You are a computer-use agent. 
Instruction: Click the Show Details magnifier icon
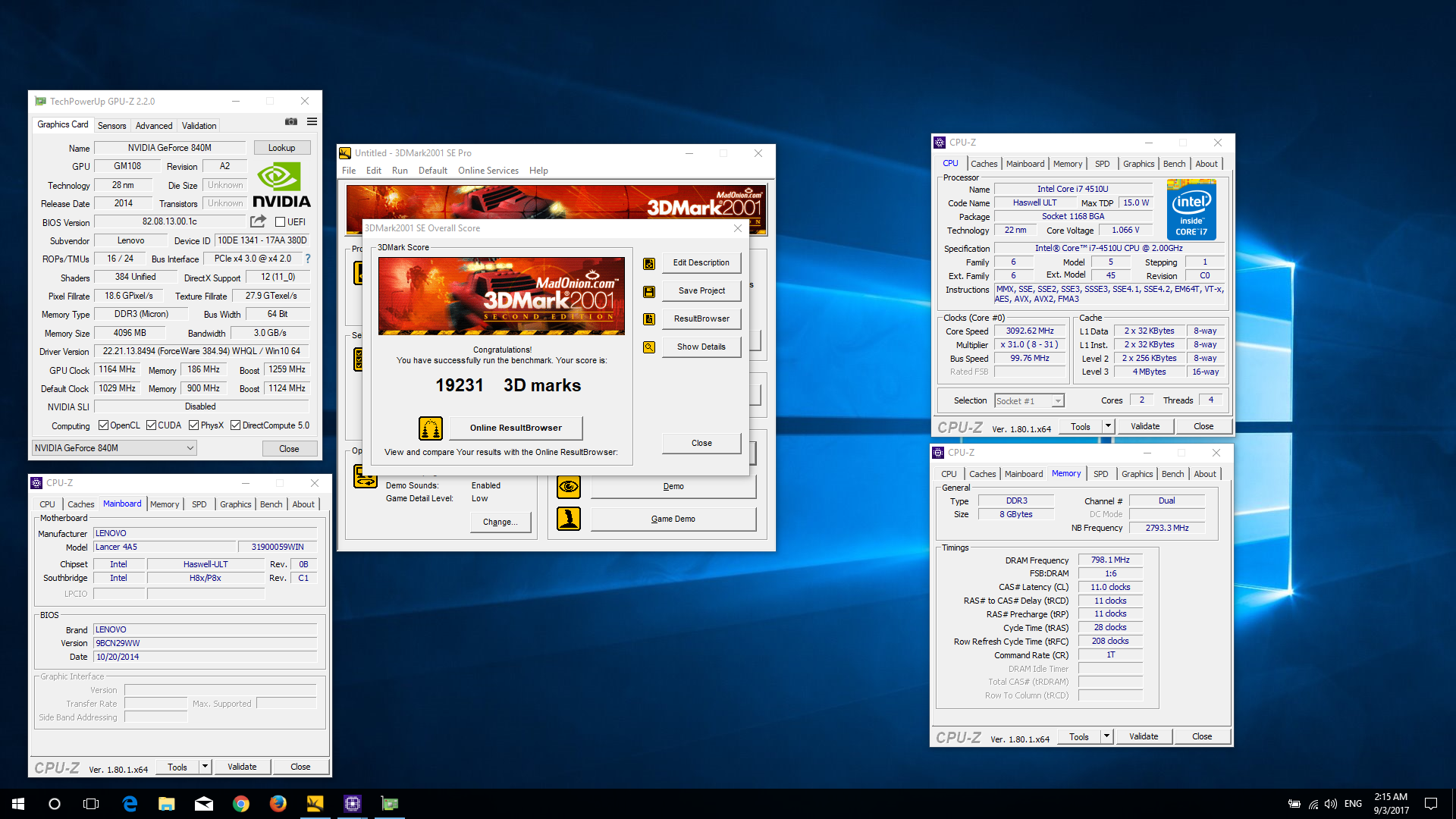pyautogui.click(x=649, y=347)
